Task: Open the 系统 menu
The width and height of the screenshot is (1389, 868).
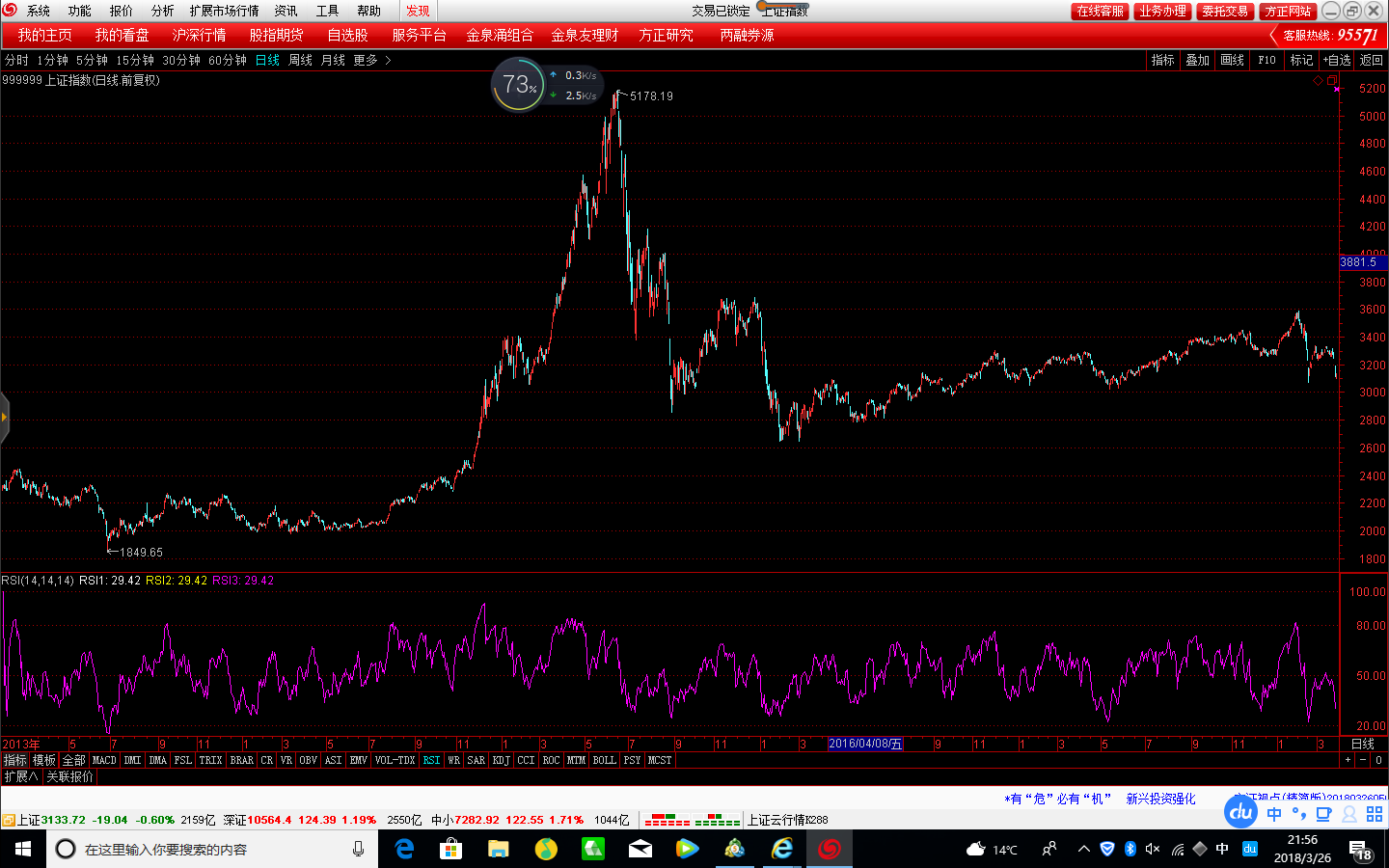Action: pyautogui.click(x=39, y=11)
